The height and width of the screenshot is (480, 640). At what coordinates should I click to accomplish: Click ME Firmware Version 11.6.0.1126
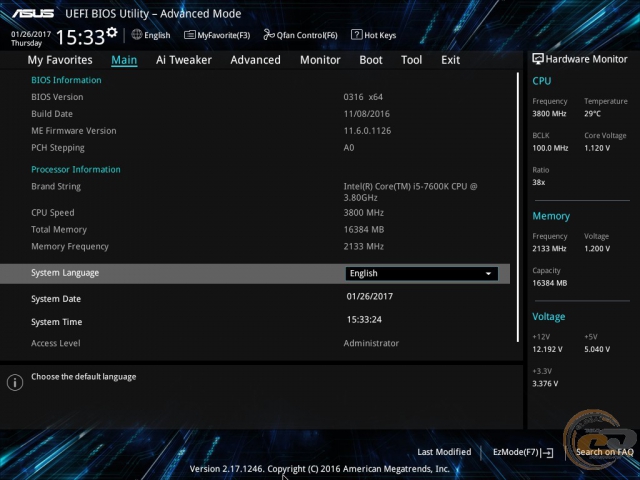click(x=367, y=131)
